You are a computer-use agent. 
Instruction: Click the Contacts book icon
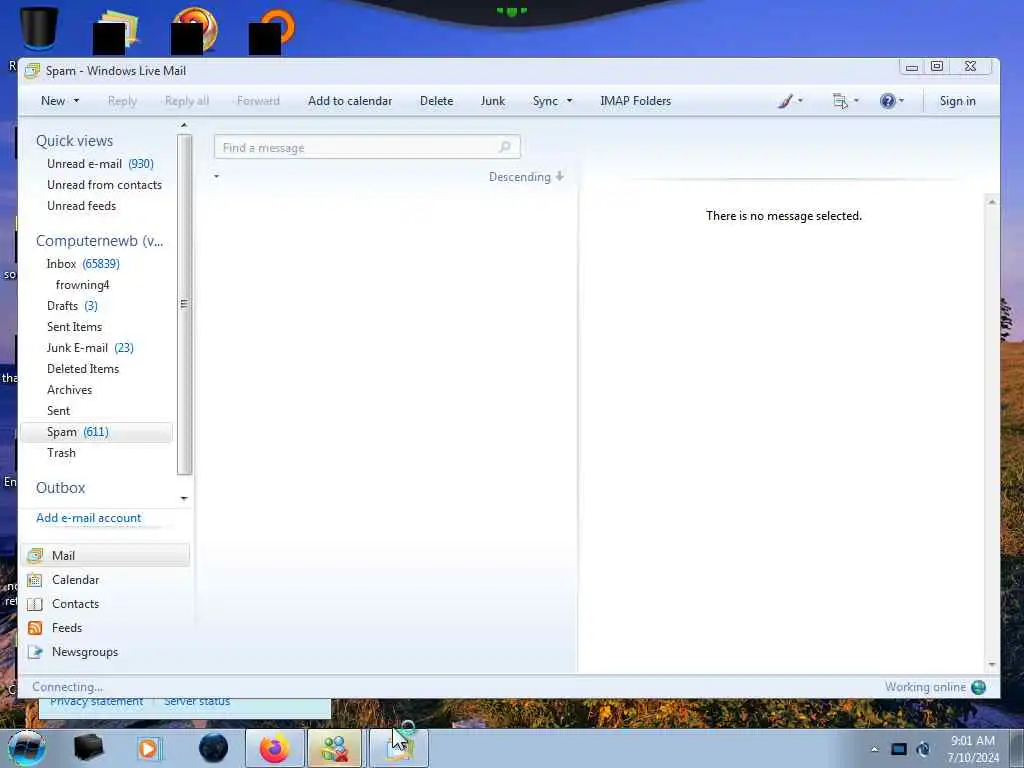point(35,604)
